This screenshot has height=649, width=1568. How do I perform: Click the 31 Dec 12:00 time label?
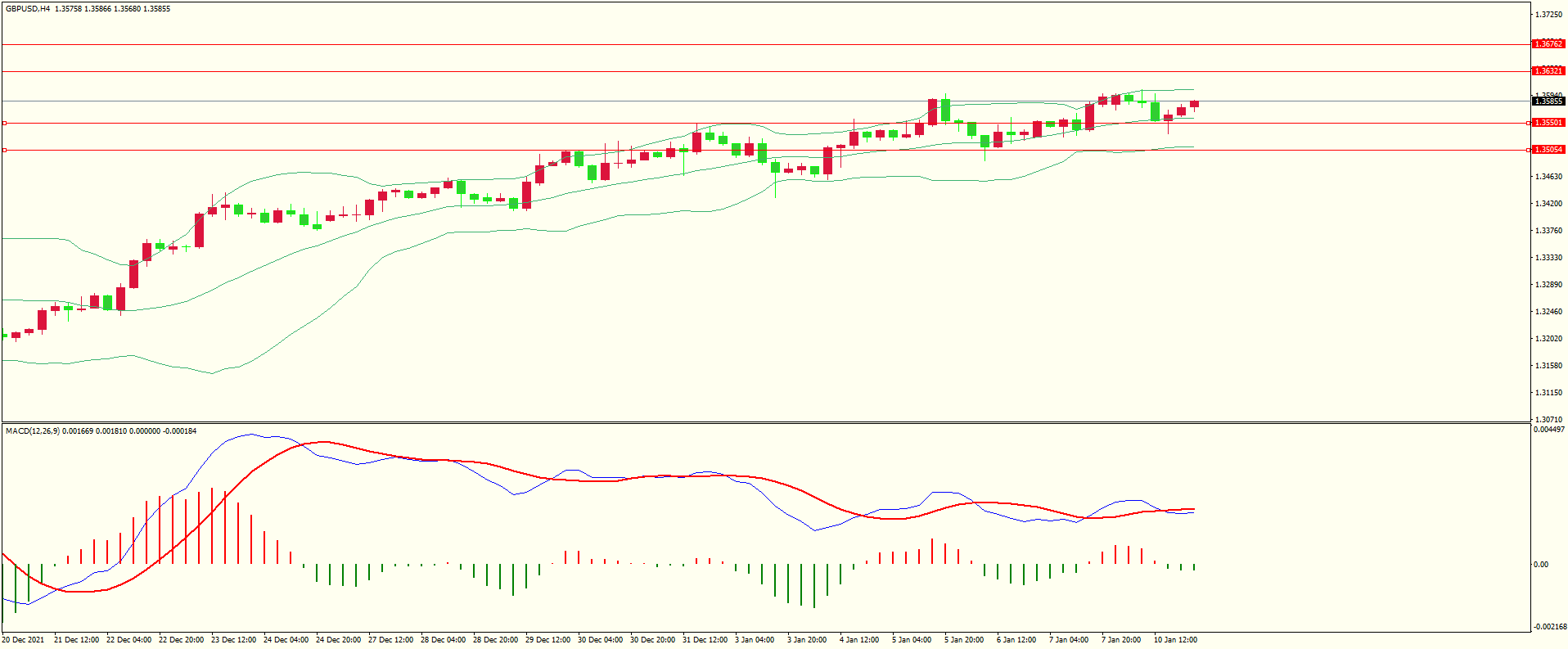[705, 640]
